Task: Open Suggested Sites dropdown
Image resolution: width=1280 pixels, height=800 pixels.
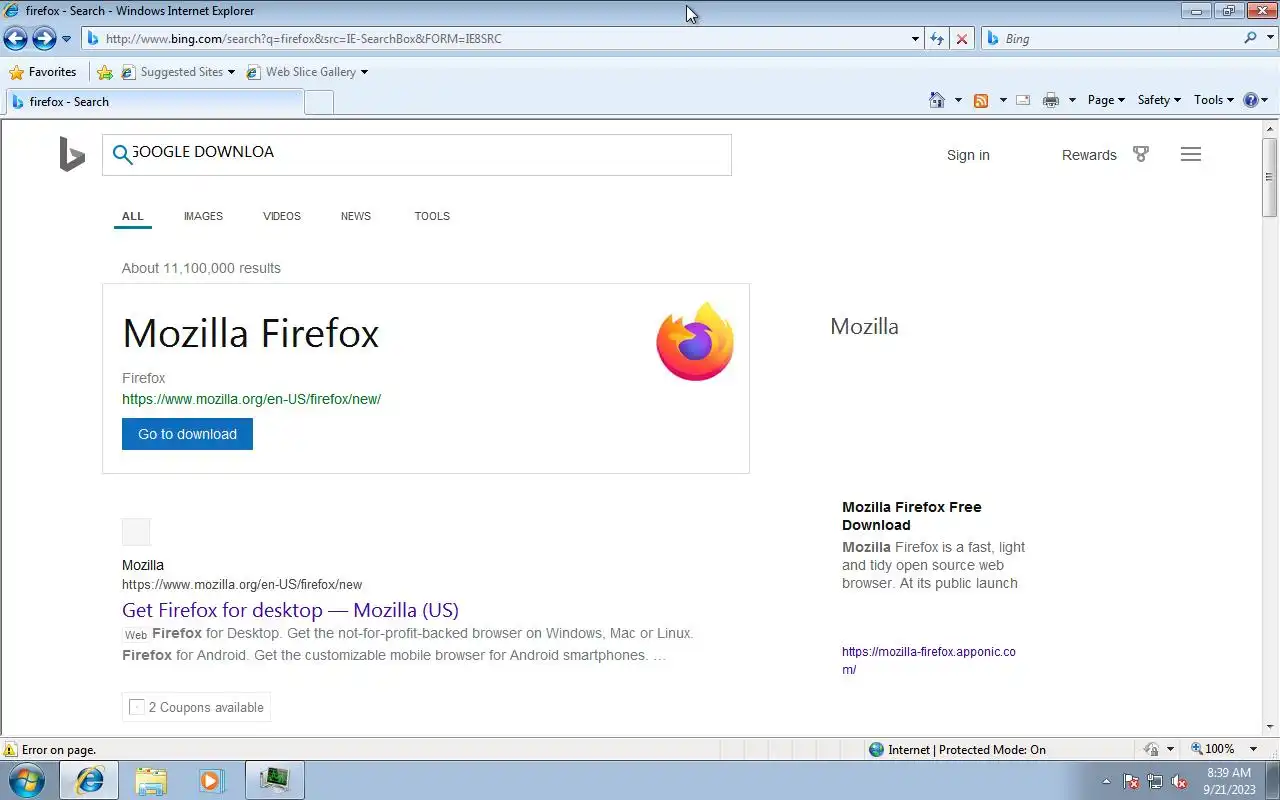Action: click(x=178, y=72)
